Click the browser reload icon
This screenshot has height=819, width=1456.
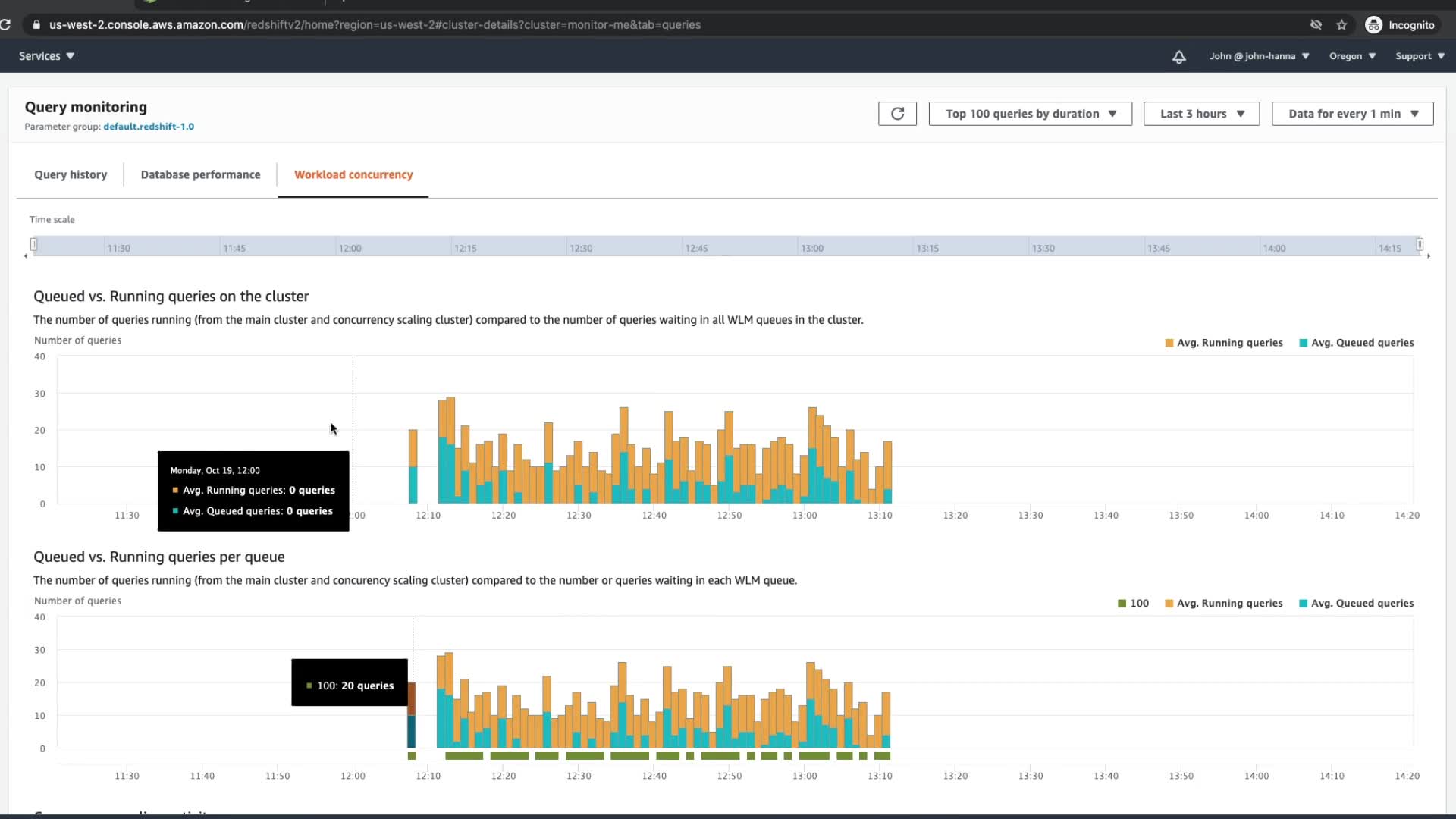5,25
